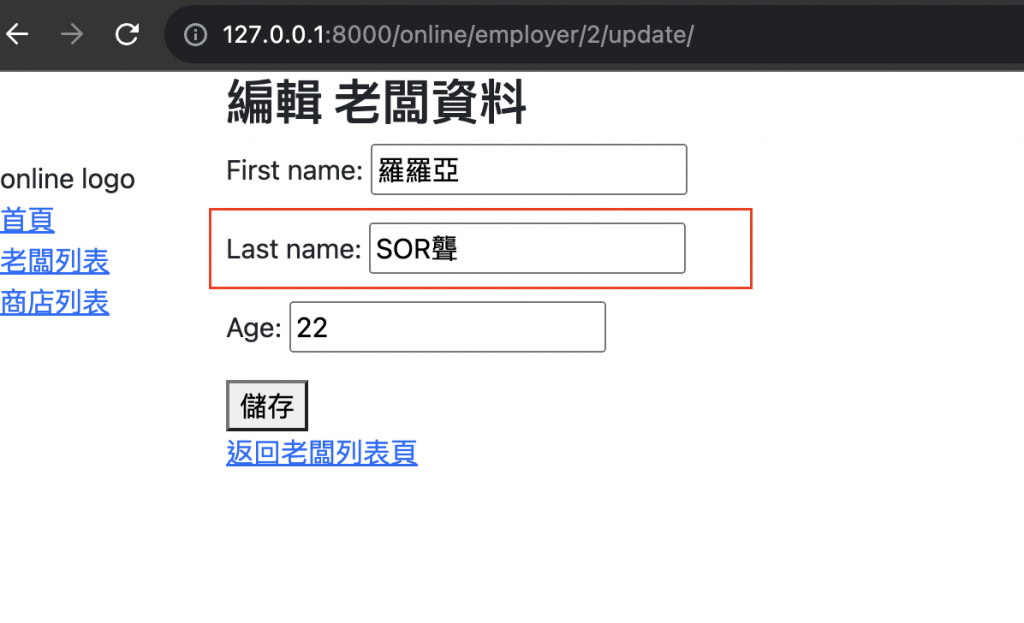This screenshot has height=623, width=1024.
Task: Go back using the browser back arrow
Action: click(x=18, y=34)
